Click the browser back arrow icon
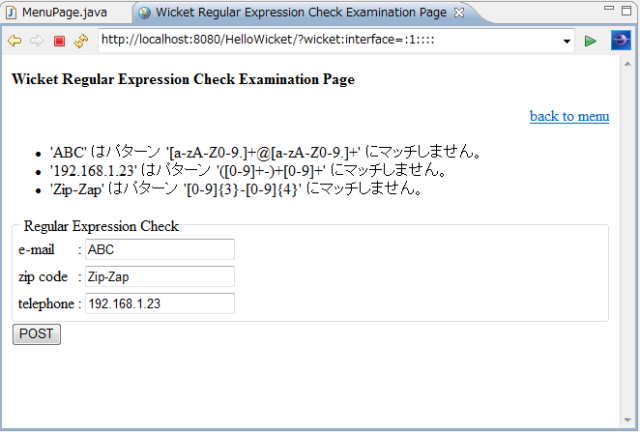 [x=14, y=41]
